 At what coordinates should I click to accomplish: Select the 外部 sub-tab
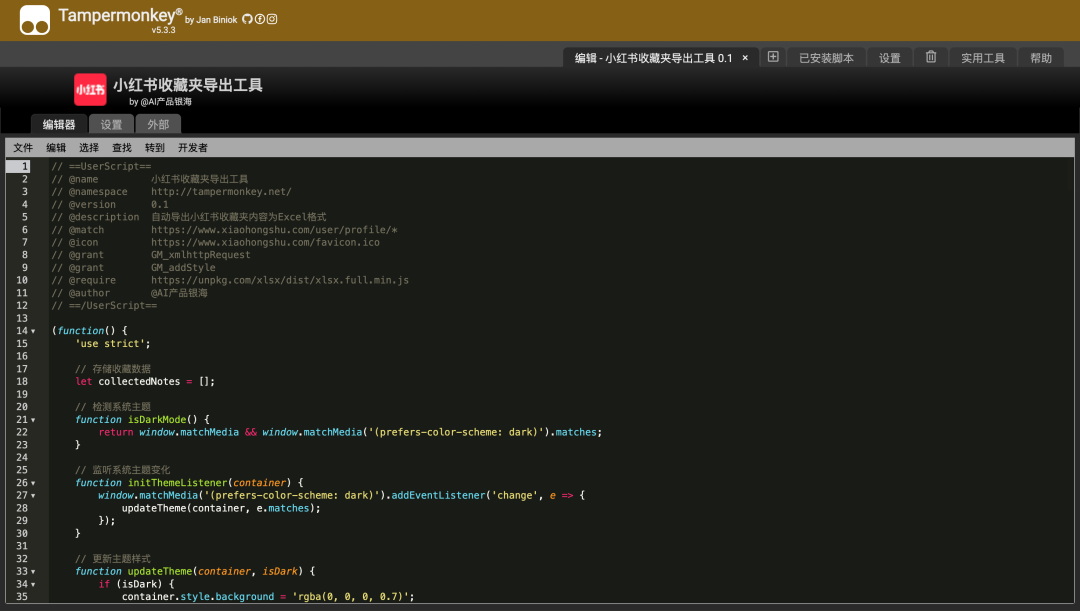pos(158,124)
